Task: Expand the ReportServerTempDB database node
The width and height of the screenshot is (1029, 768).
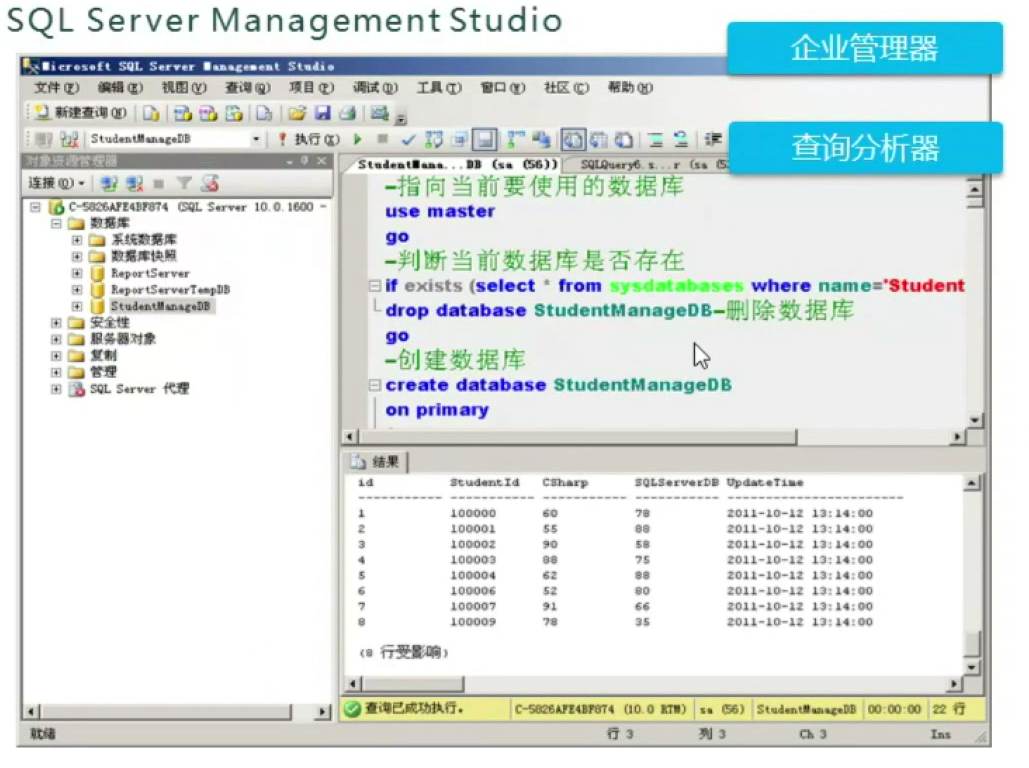Action: coord(77,289)
